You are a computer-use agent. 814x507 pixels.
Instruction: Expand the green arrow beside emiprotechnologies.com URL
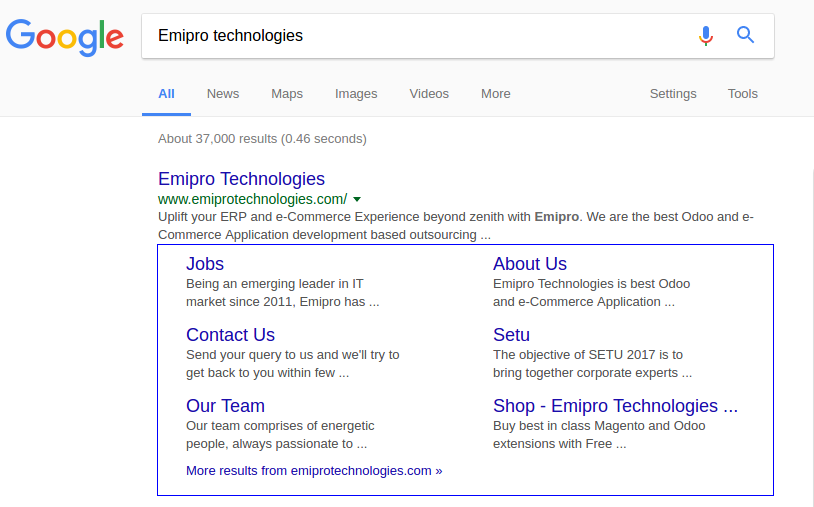pos(357,199)
